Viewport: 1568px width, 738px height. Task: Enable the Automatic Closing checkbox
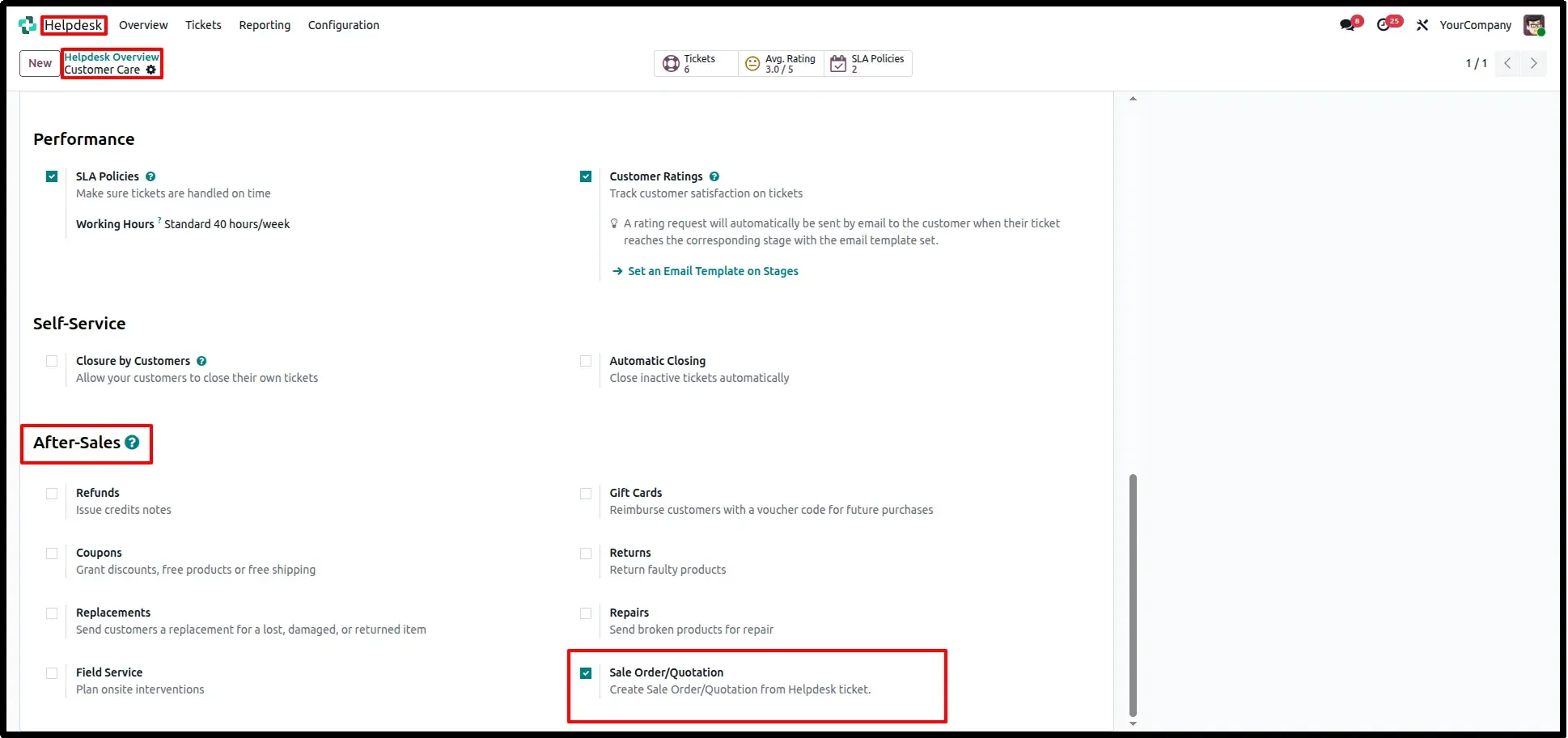pyautogui.click(x=586, y=361)
